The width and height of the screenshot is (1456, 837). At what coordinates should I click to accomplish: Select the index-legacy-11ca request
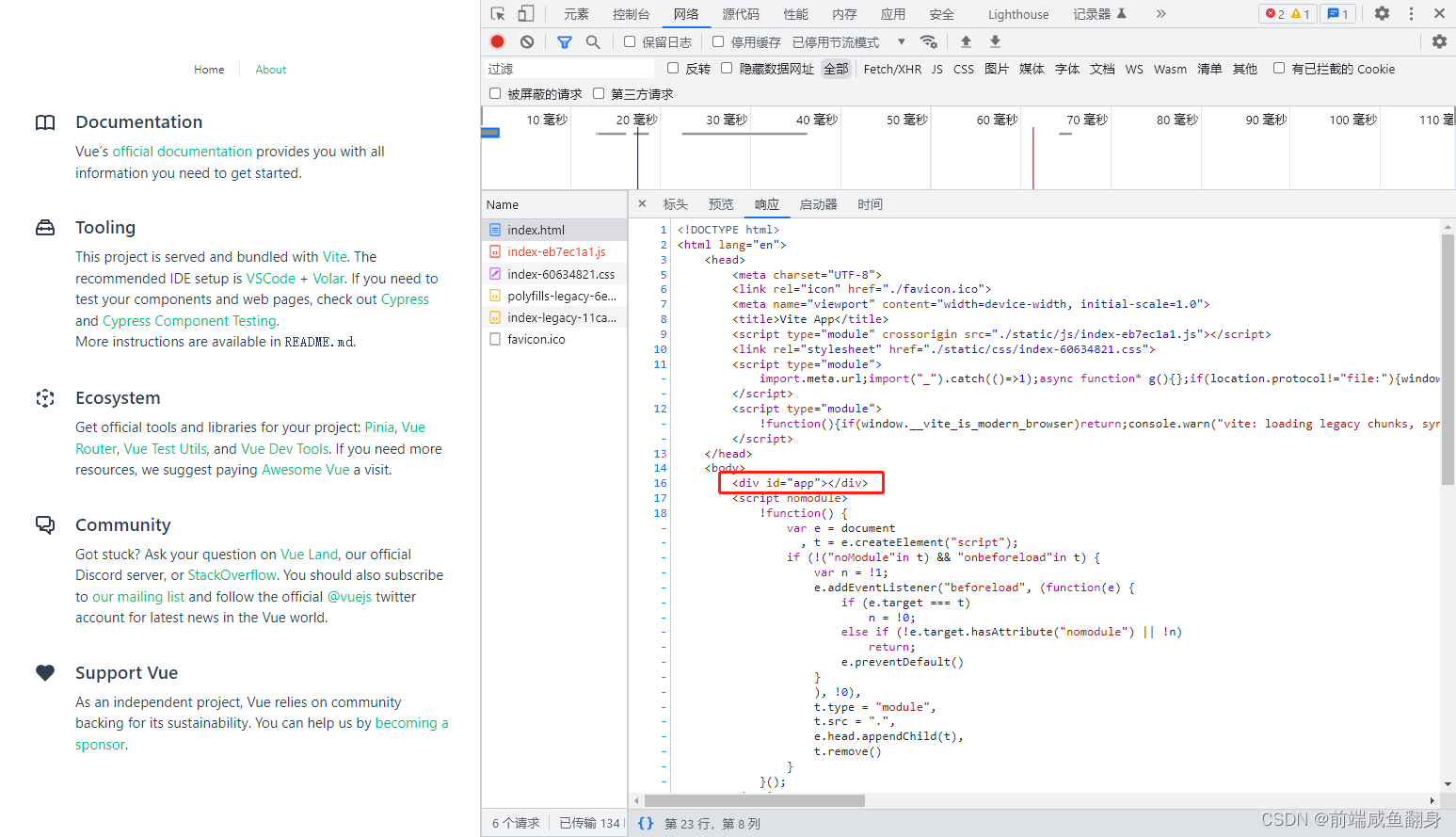click(554, 317)
